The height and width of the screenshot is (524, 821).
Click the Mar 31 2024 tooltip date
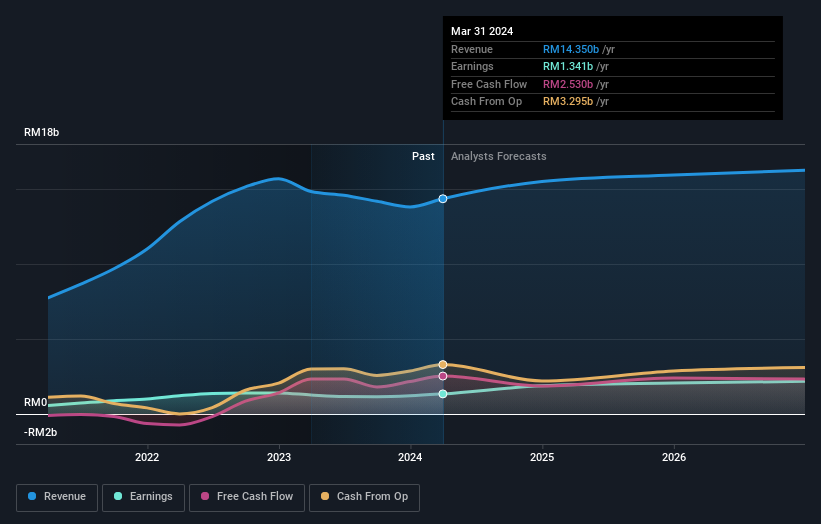click(x=482, y=31)
